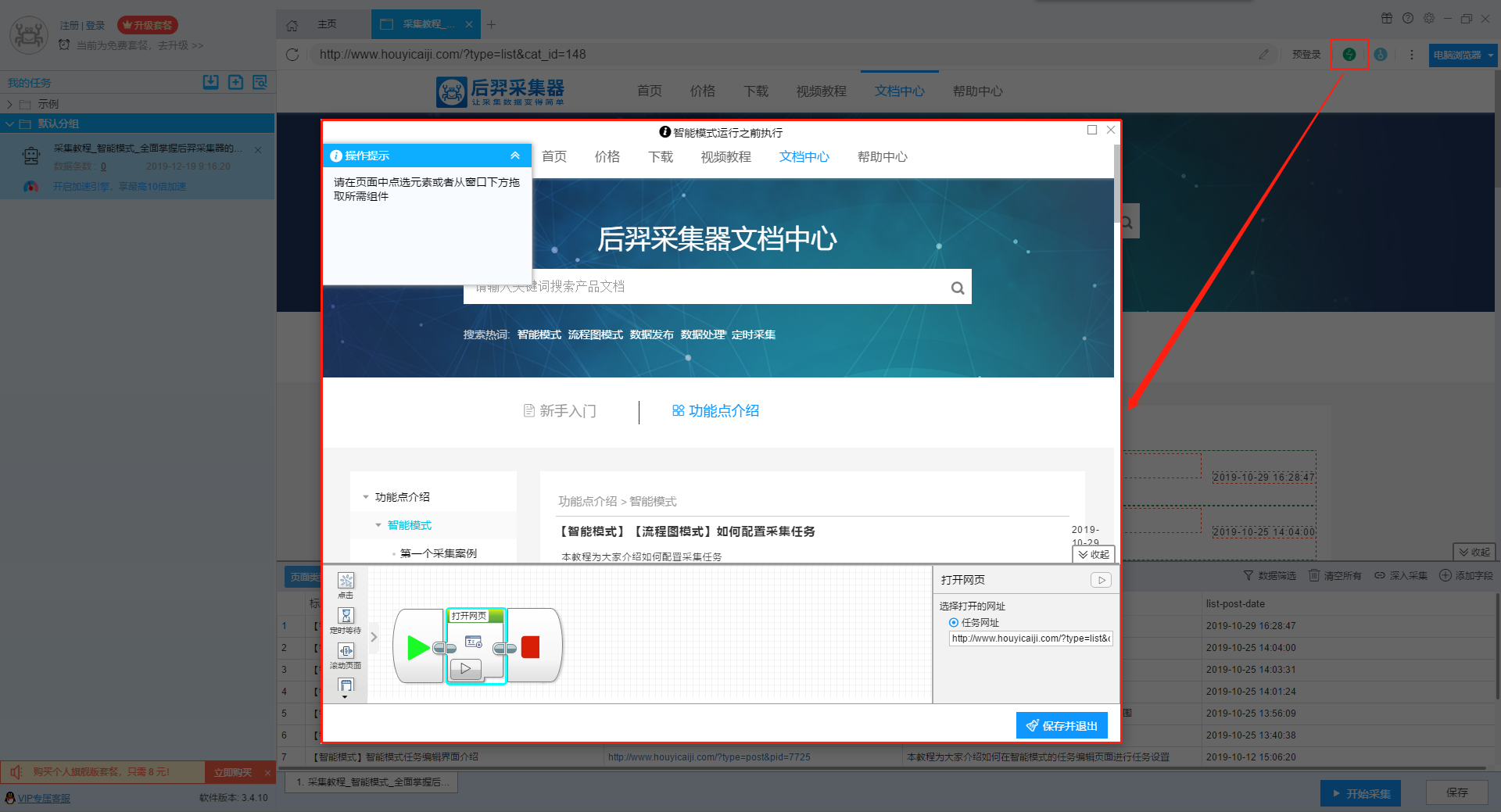Click the crab avatar profile icon
Viewport: 1501px width, 812px height.
tap(29, 34)
